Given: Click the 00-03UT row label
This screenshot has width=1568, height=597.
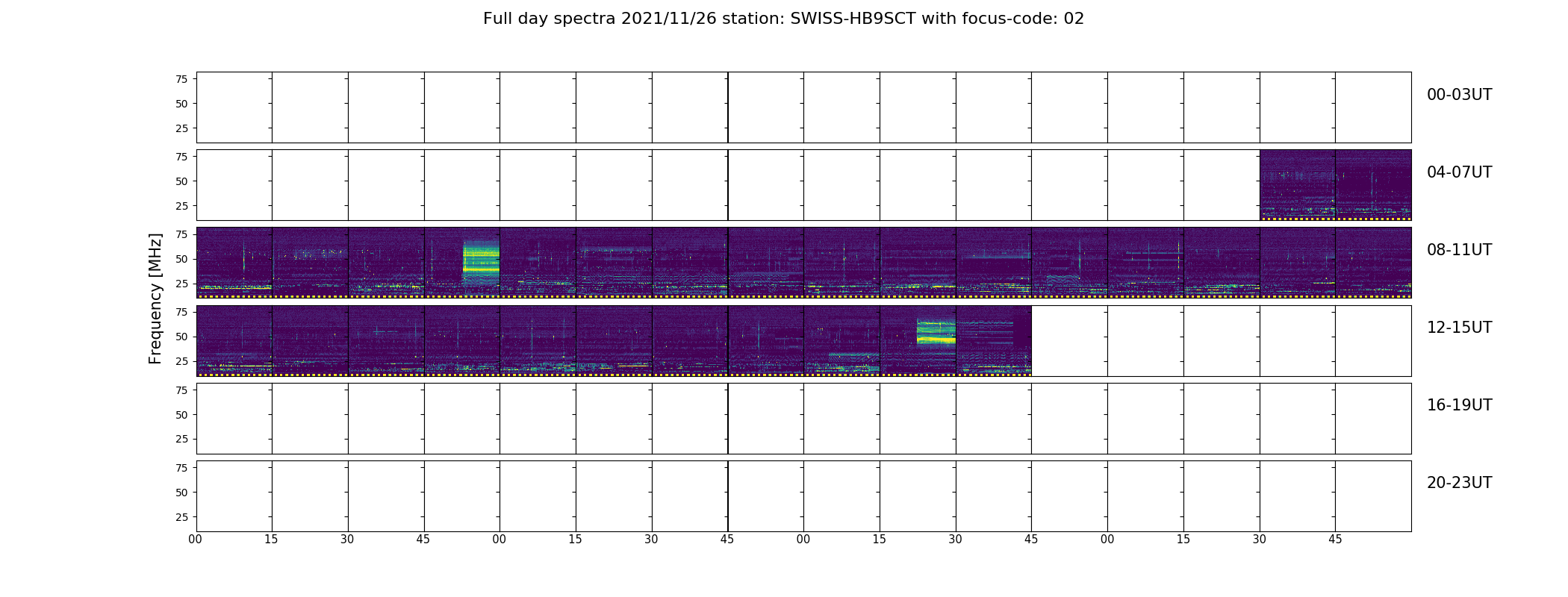Looking at the screenshot, I should pos(1459,95).
